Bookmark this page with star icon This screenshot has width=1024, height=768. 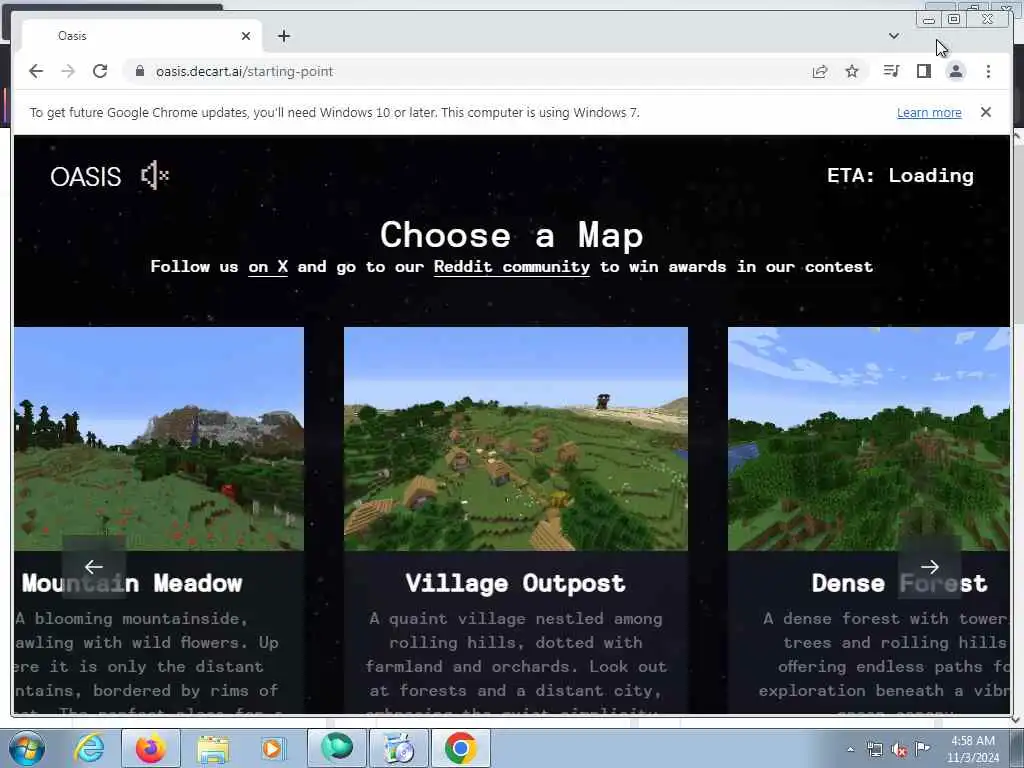[852, 71]
